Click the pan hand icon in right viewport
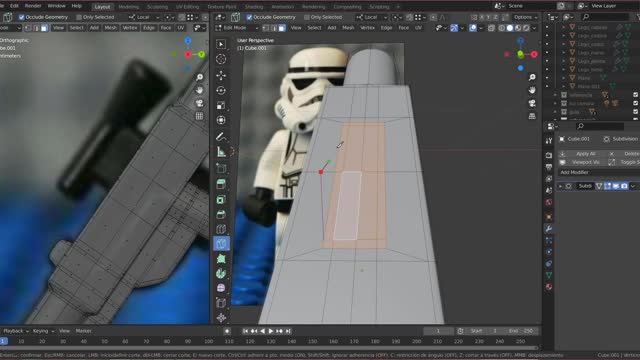The height and width of the screenshot is (360, 640). pyautogui.click(x=532, y=90)
